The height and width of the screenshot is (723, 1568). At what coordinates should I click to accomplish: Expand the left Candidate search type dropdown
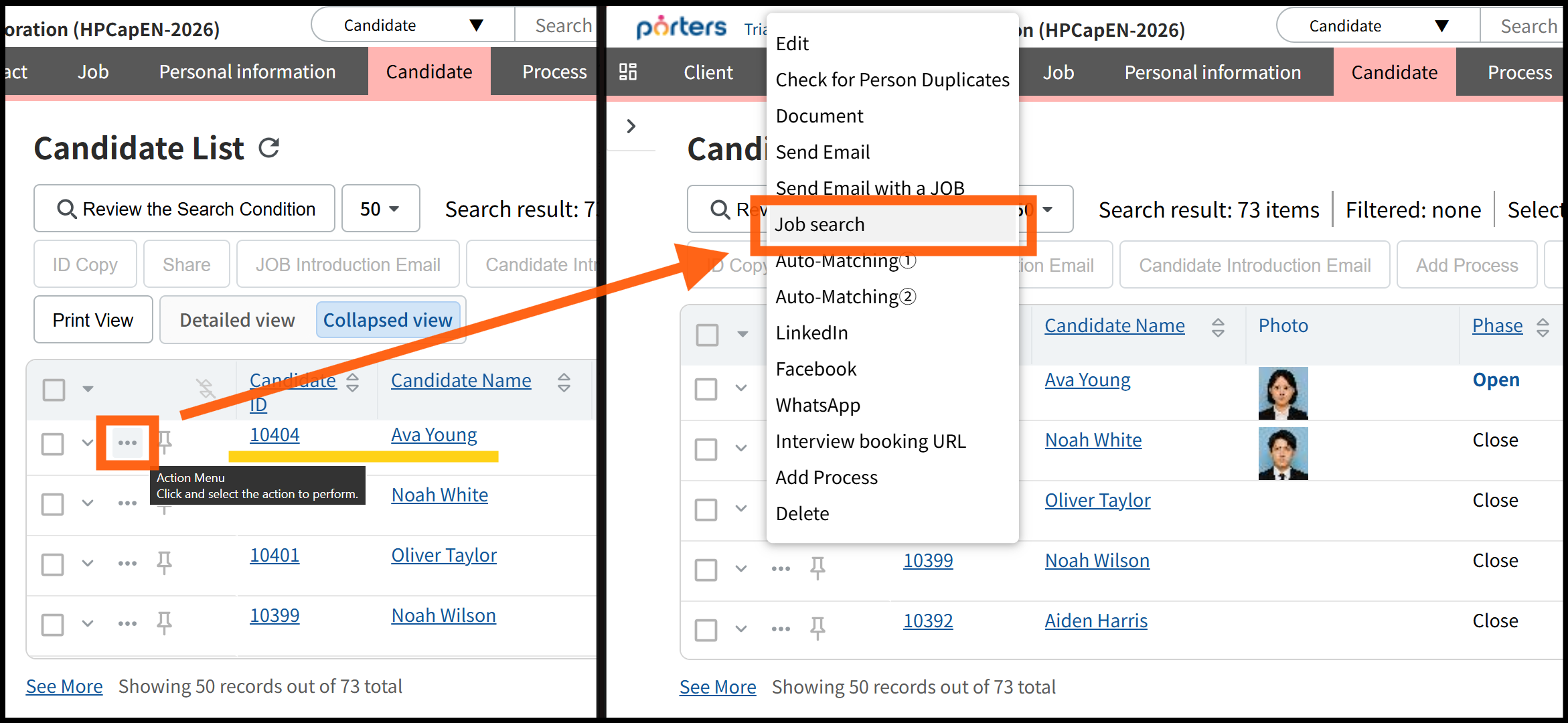(x=412, y=25)
